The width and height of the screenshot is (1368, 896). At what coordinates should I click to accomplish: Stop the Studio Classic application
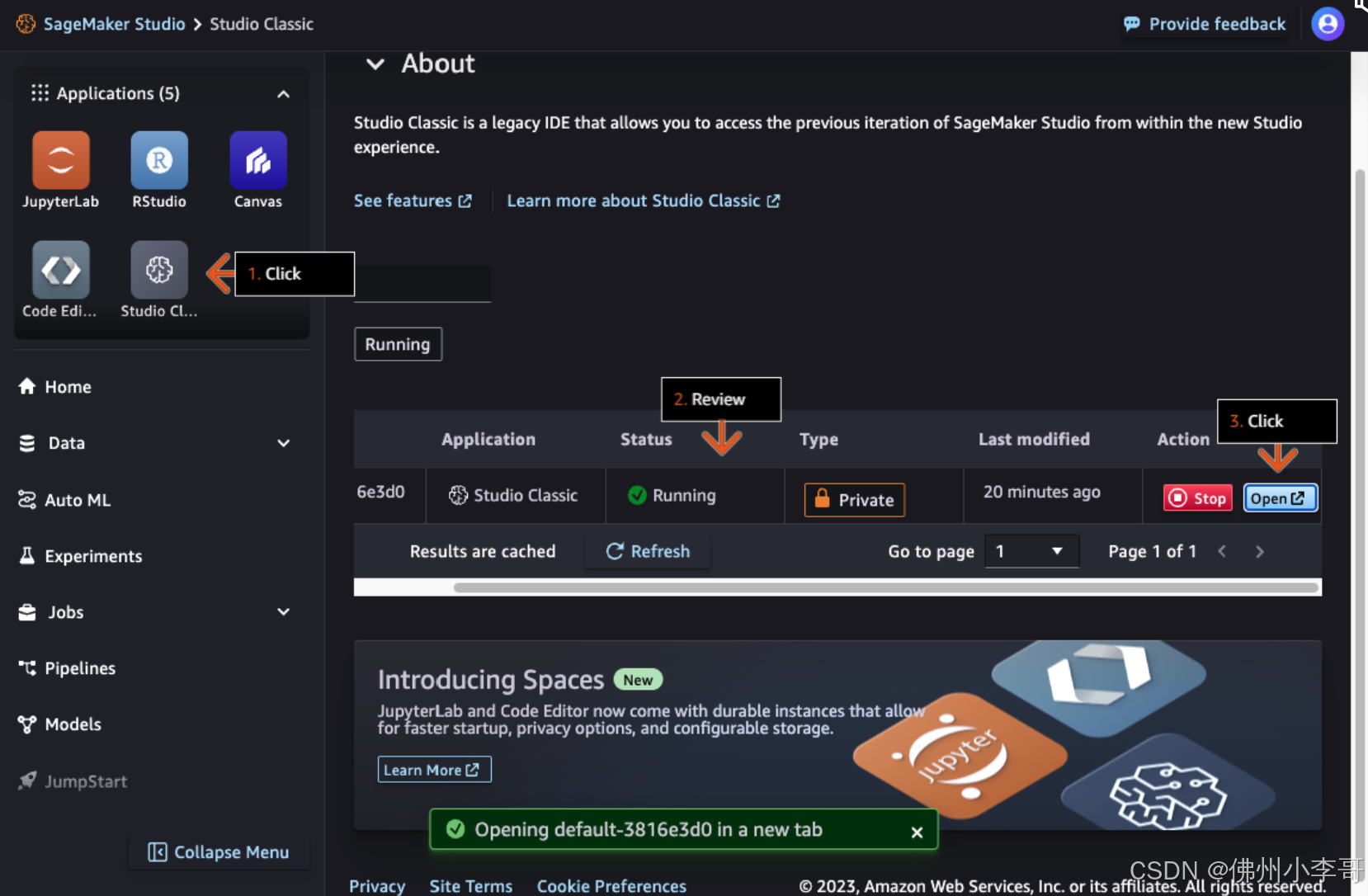click(x=1197, y=498)
